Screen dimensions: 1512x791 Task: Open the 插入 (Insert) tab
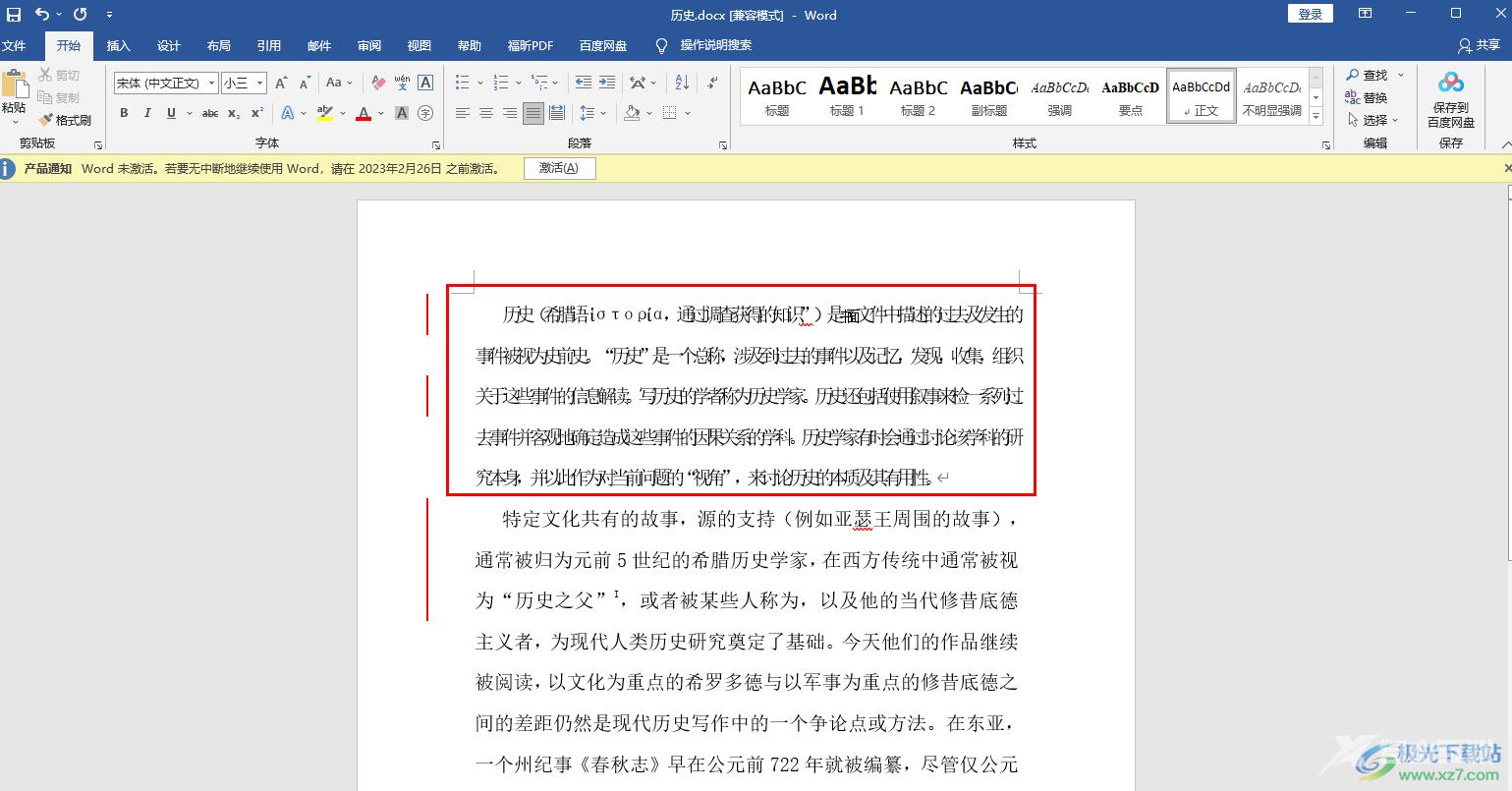tap(119, 45)
